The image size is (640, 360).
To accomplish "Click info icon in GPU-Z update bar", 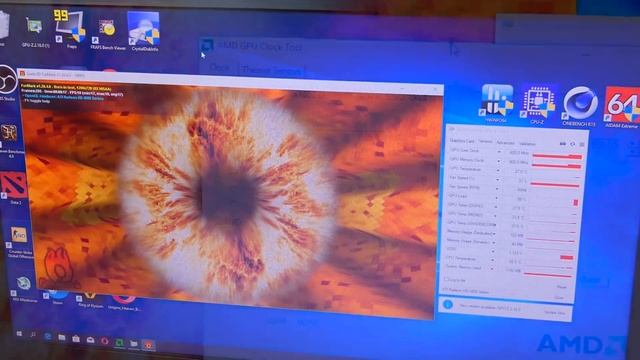I will 447,304.
